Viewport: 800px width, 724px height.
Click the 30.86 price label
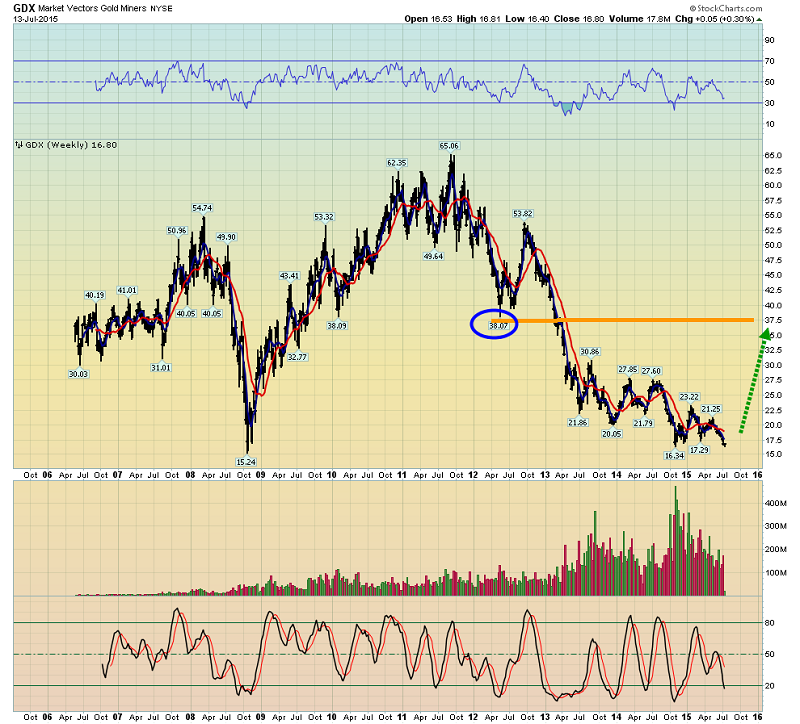(589, 352)
